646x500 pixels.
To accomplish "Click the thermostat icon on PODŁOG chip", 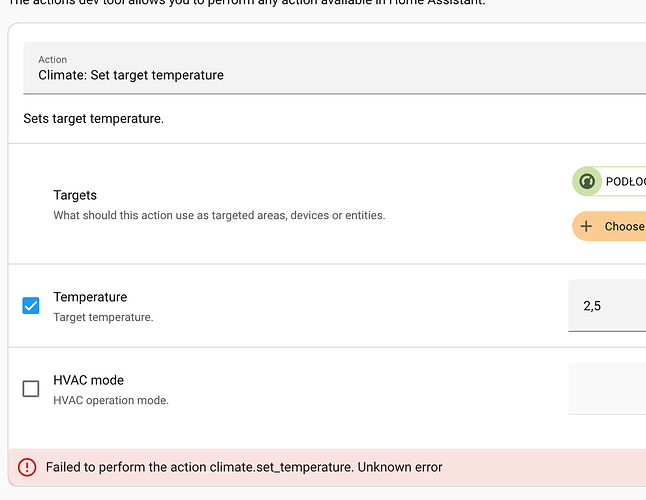I will tap(587, 182).
